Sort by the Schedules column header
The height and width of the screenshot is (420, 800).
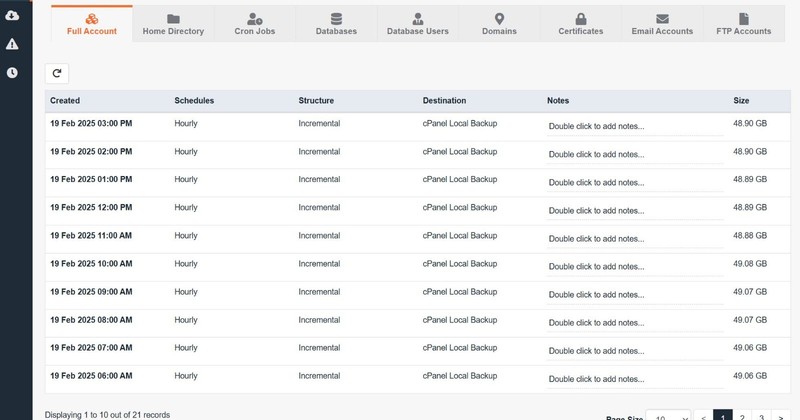pos(194,101)
